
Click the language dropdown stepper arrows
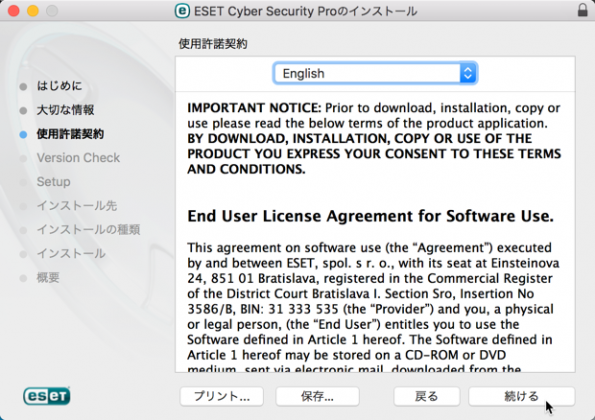point(468,73)
